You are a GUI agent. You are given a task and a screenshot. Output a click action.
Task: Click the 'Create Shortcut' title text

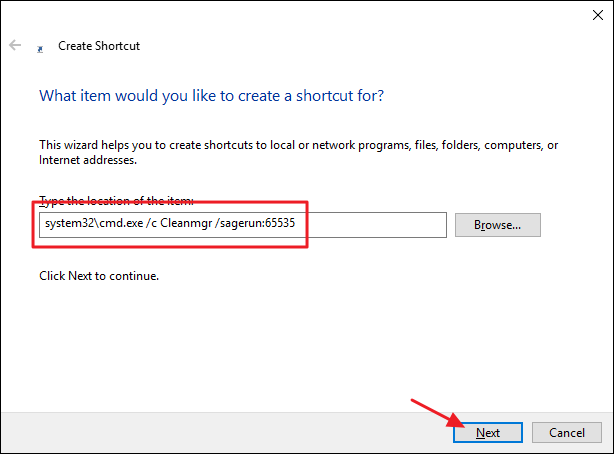99,46
